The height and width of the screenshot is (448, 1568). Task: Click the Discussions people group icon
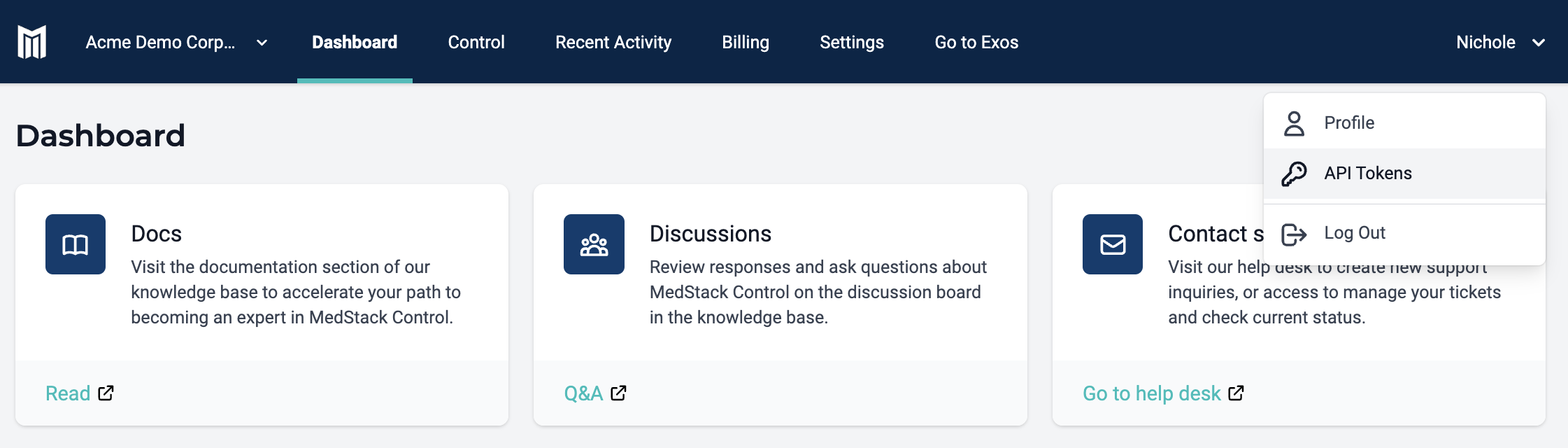coord(594,244)
